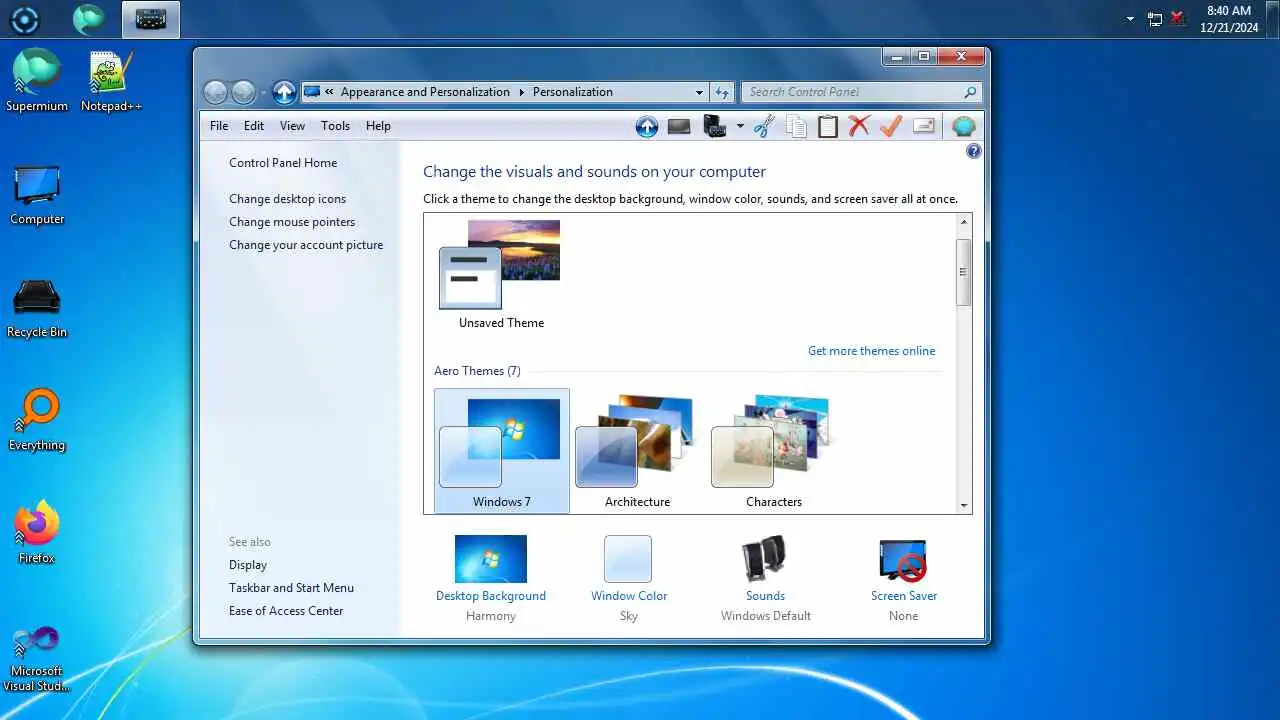The image size is (1280, 720).
Task: Click the themes list scrollbar thumb
Action: [964, 272]
